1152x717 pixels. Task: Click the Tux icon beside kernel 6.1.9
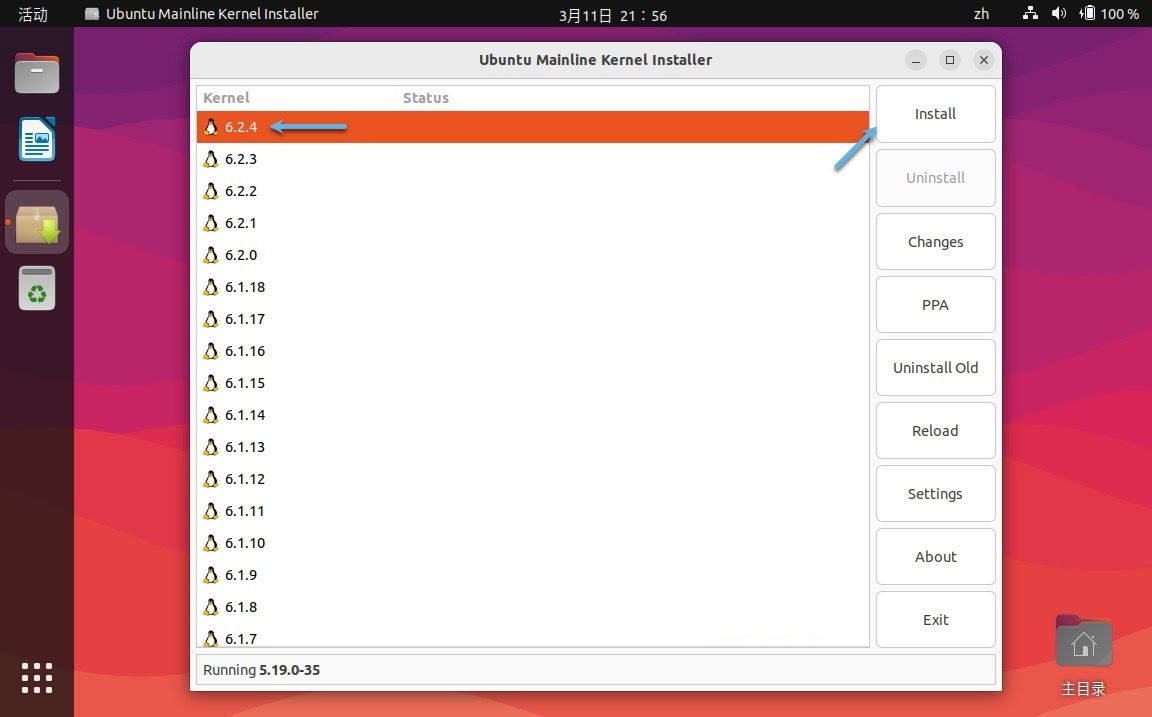211,575
